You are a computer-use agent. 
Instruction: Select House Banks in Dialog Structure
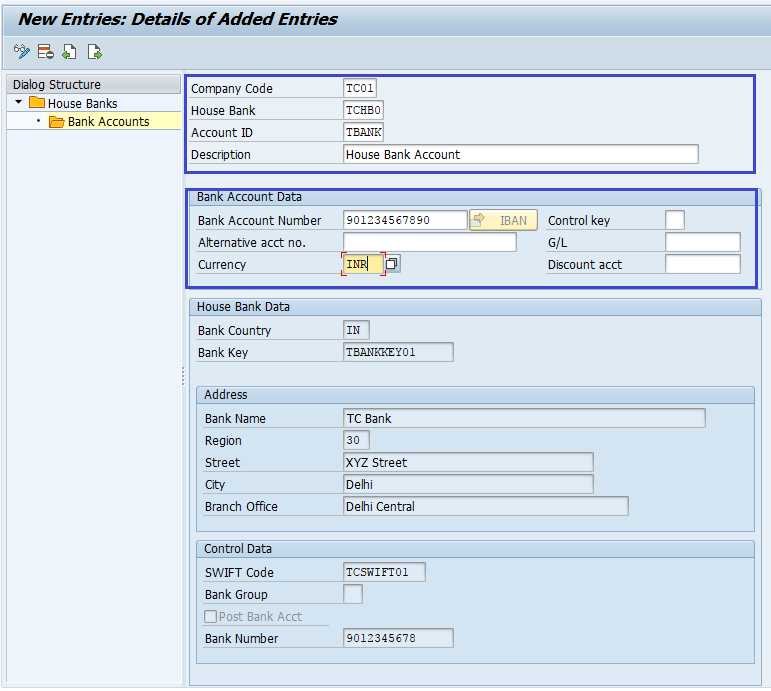83,103
